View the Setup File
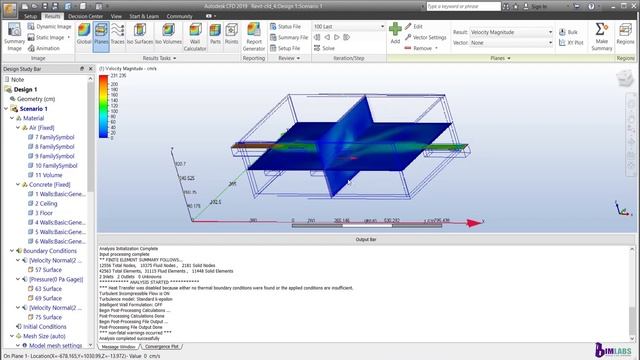This screenshot has height=360, width=640. 285,48
